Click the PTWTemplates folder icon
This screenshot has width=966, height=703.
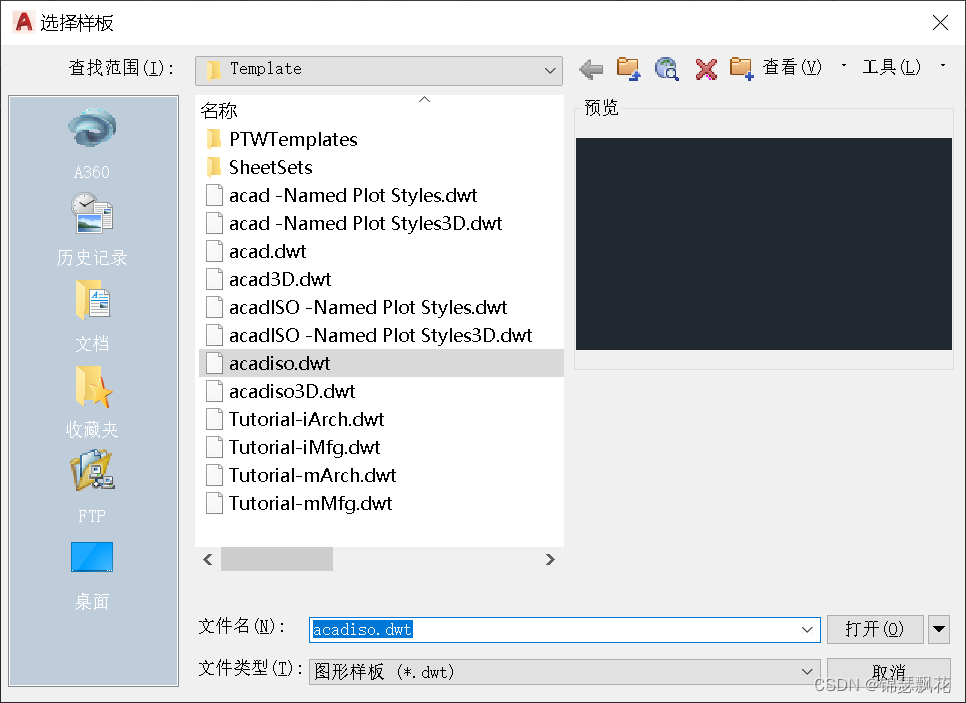214,139
